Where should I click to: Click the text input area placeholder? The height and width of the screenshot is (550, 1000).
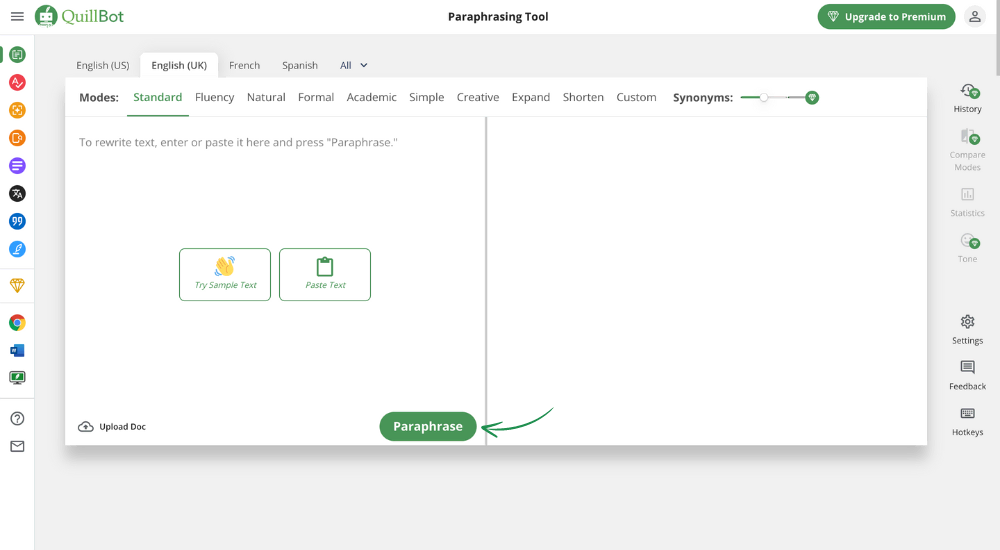[x=238, y=143]
